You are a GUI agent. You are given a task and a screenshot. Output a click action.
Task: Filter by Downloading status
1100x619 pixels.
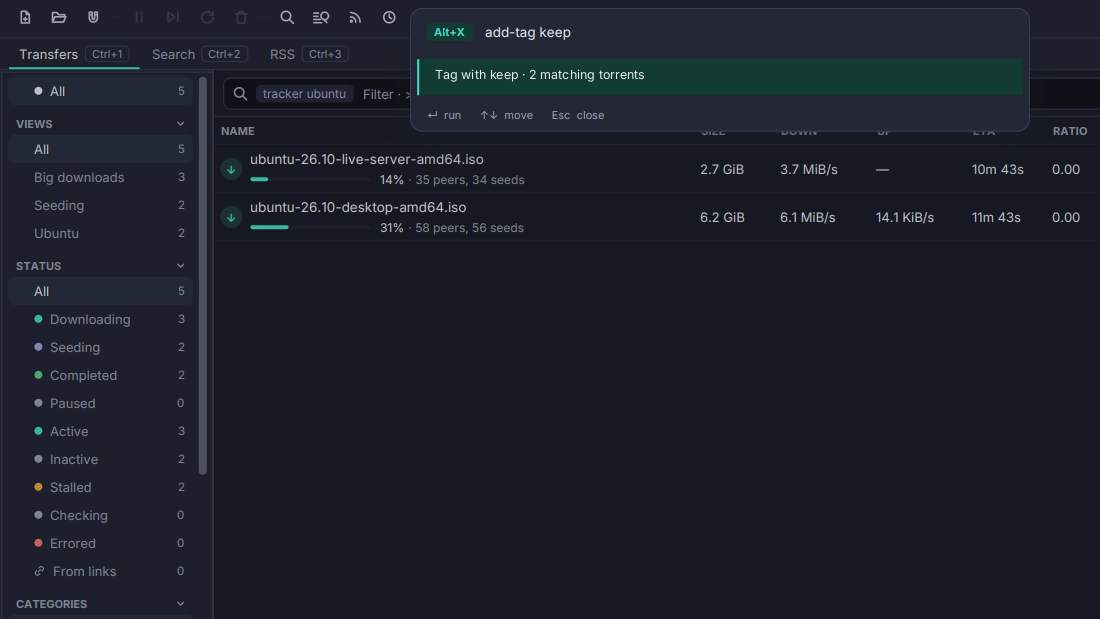[100, 319]
